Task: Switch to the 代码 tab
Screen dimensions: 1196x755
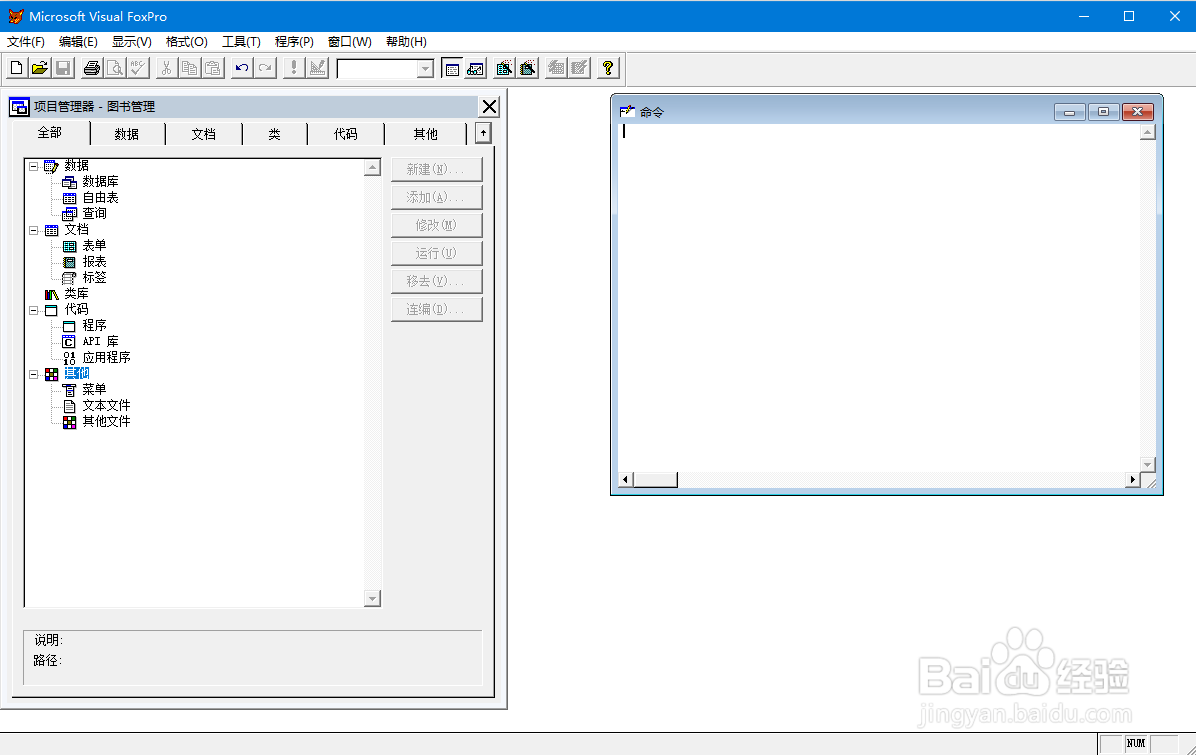Action: click(346, 134)
